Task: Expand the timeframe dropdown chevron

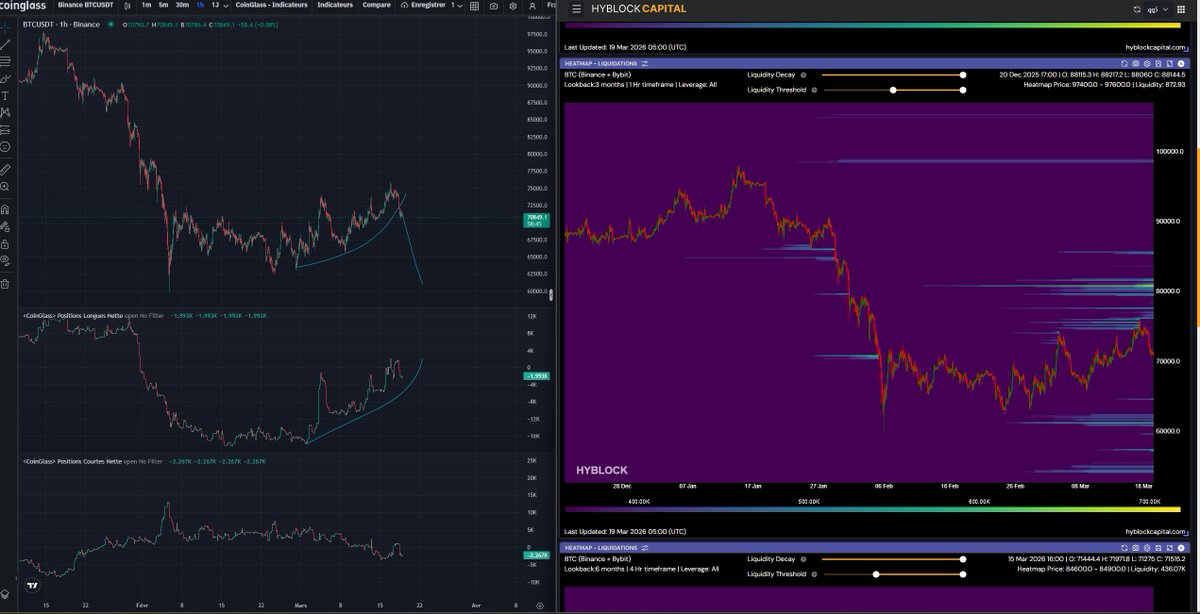Action: 227,6
